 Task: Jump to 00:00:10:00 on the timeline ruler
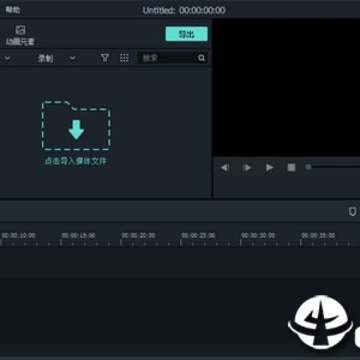click(18, 236)
